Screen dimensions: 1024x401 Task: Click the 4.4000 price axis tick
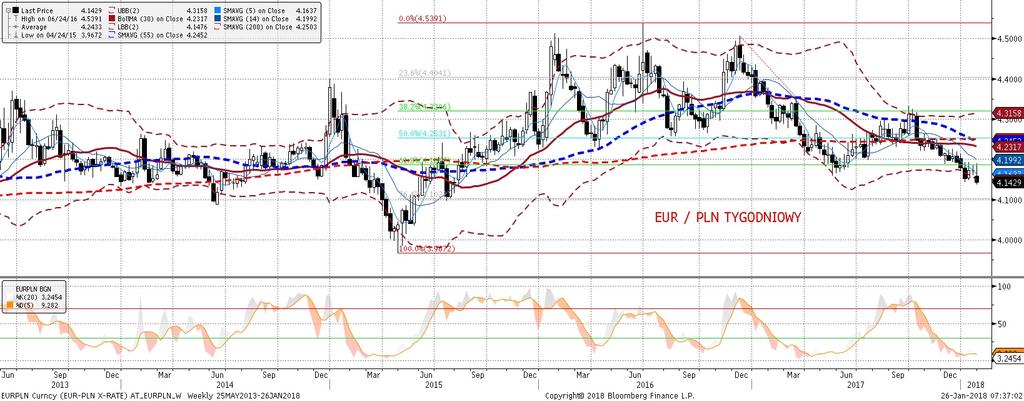point(1009,79)
